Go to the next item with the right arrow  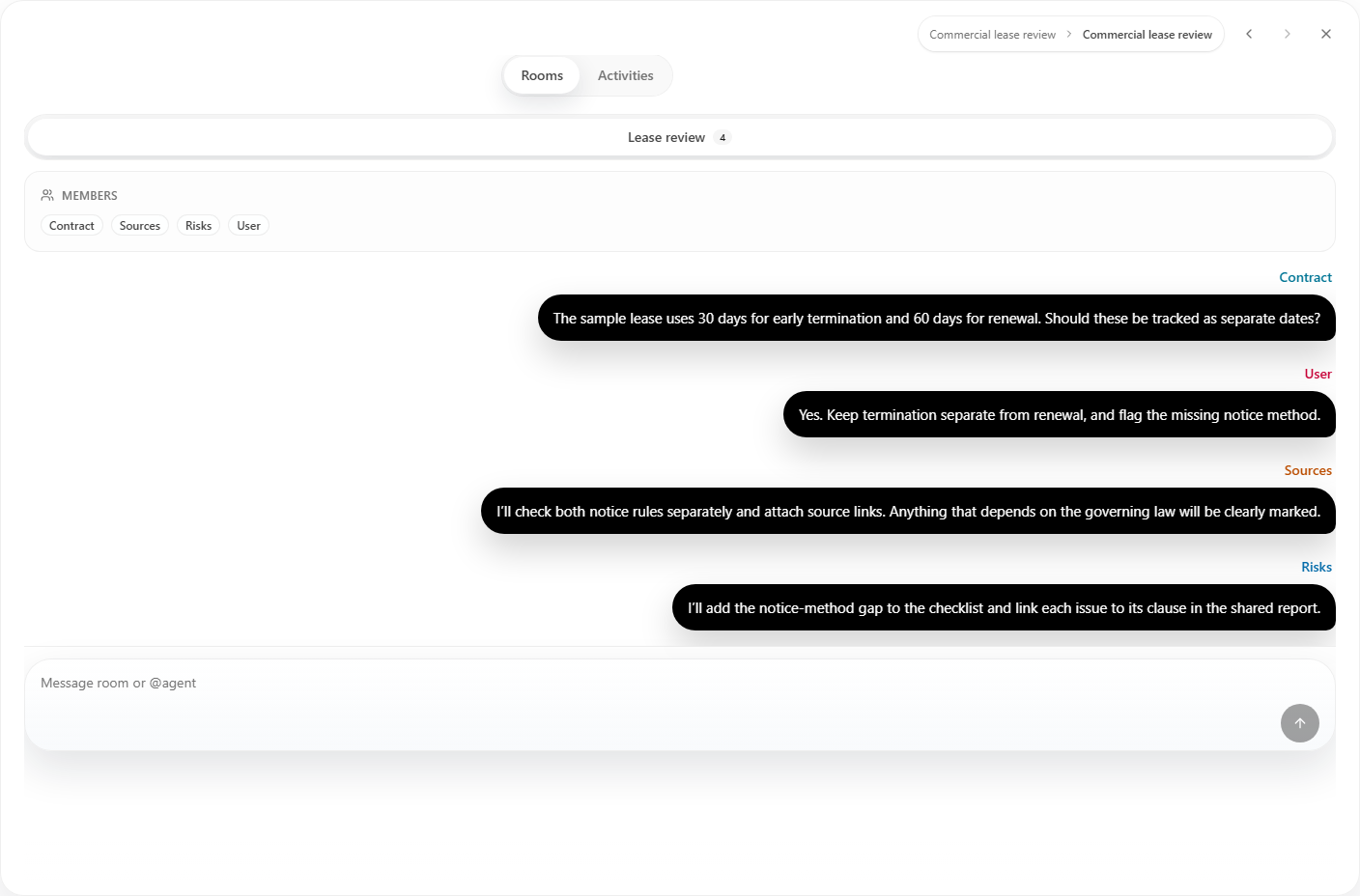click(1287, 34)
